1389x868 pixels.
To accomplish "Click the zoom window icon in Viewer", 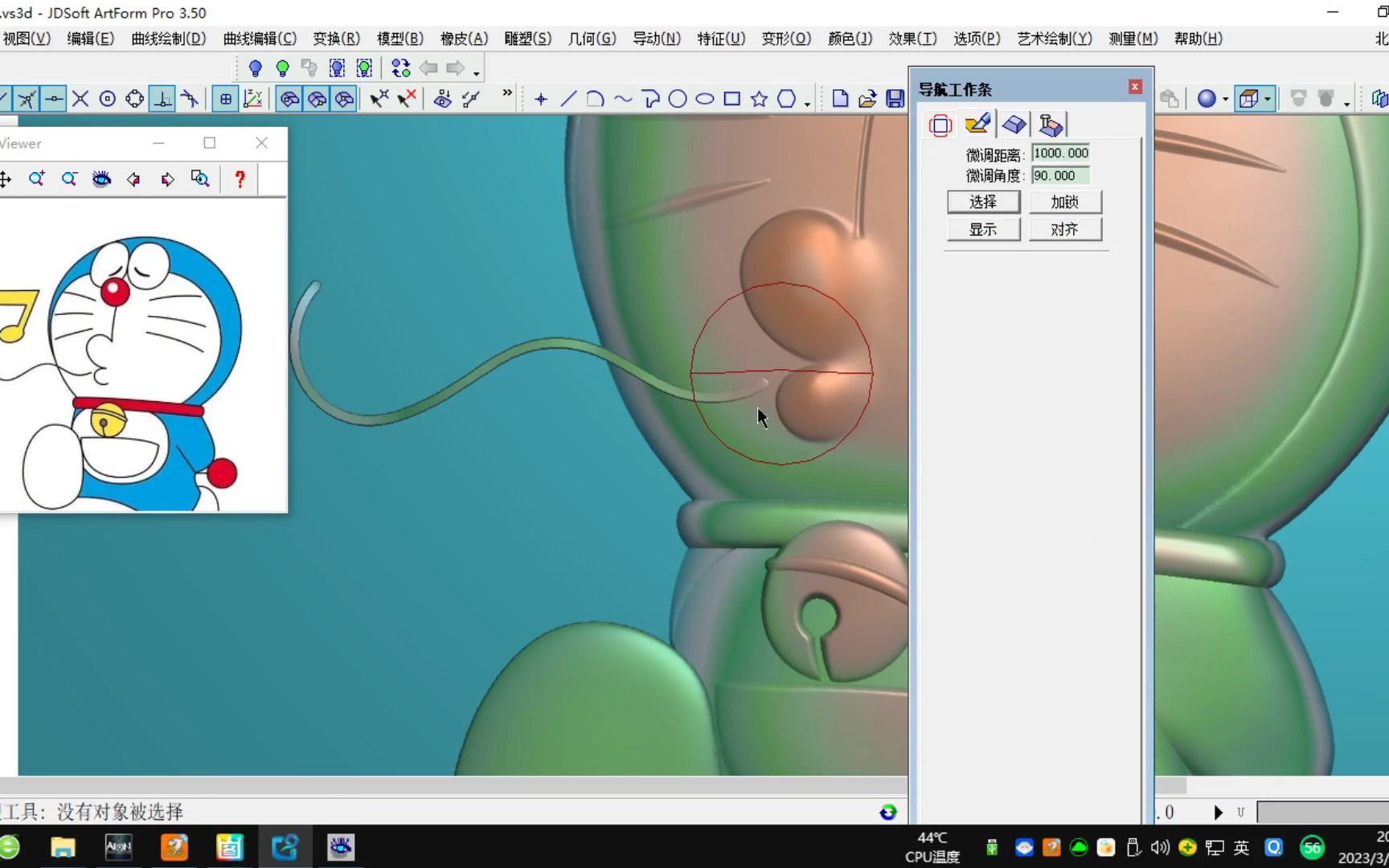I will 200,178.
